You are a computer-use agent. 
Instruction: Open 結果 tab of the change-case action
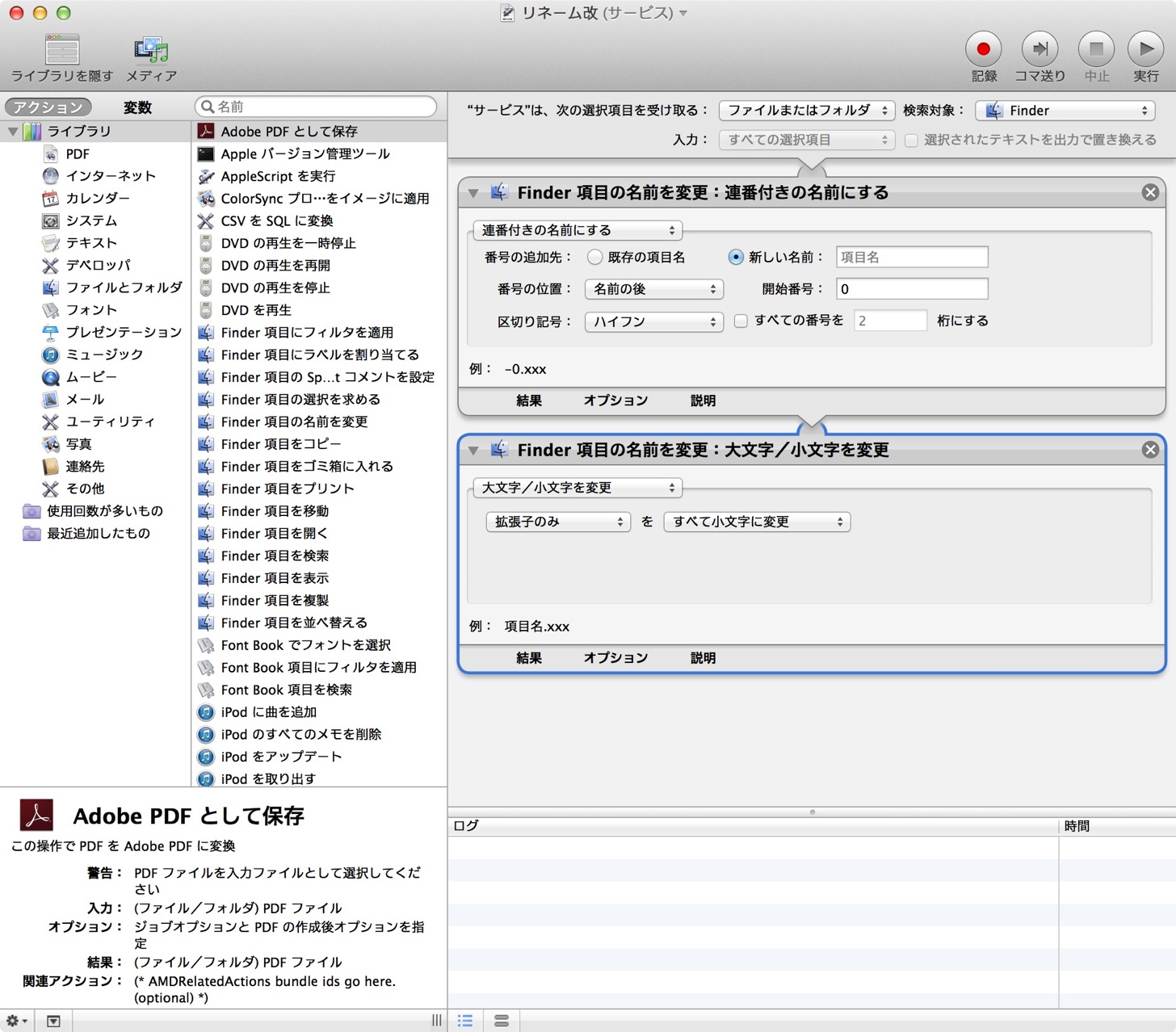(529, 658)
